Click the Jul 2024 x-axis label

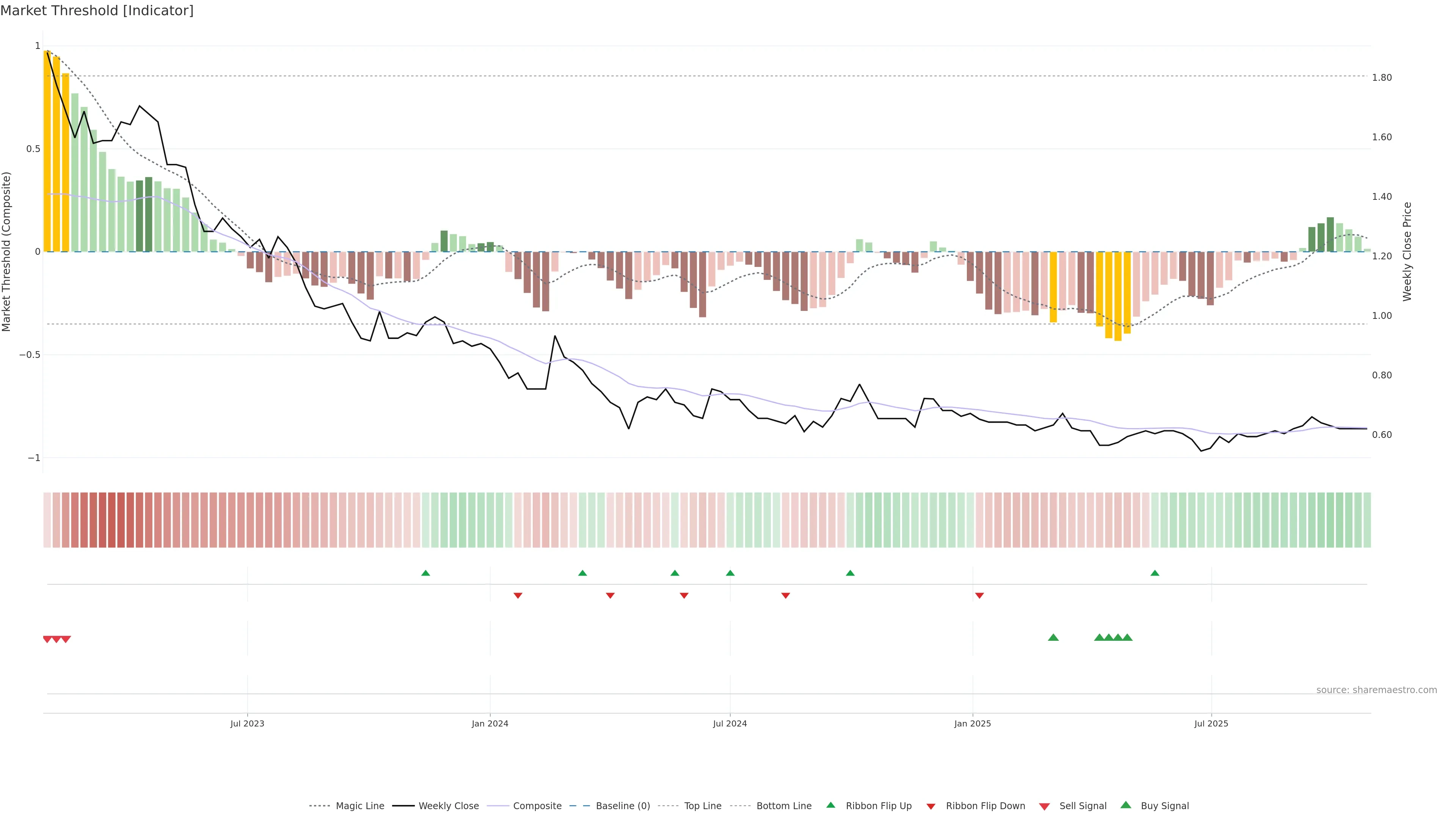(x=730, y=723)
